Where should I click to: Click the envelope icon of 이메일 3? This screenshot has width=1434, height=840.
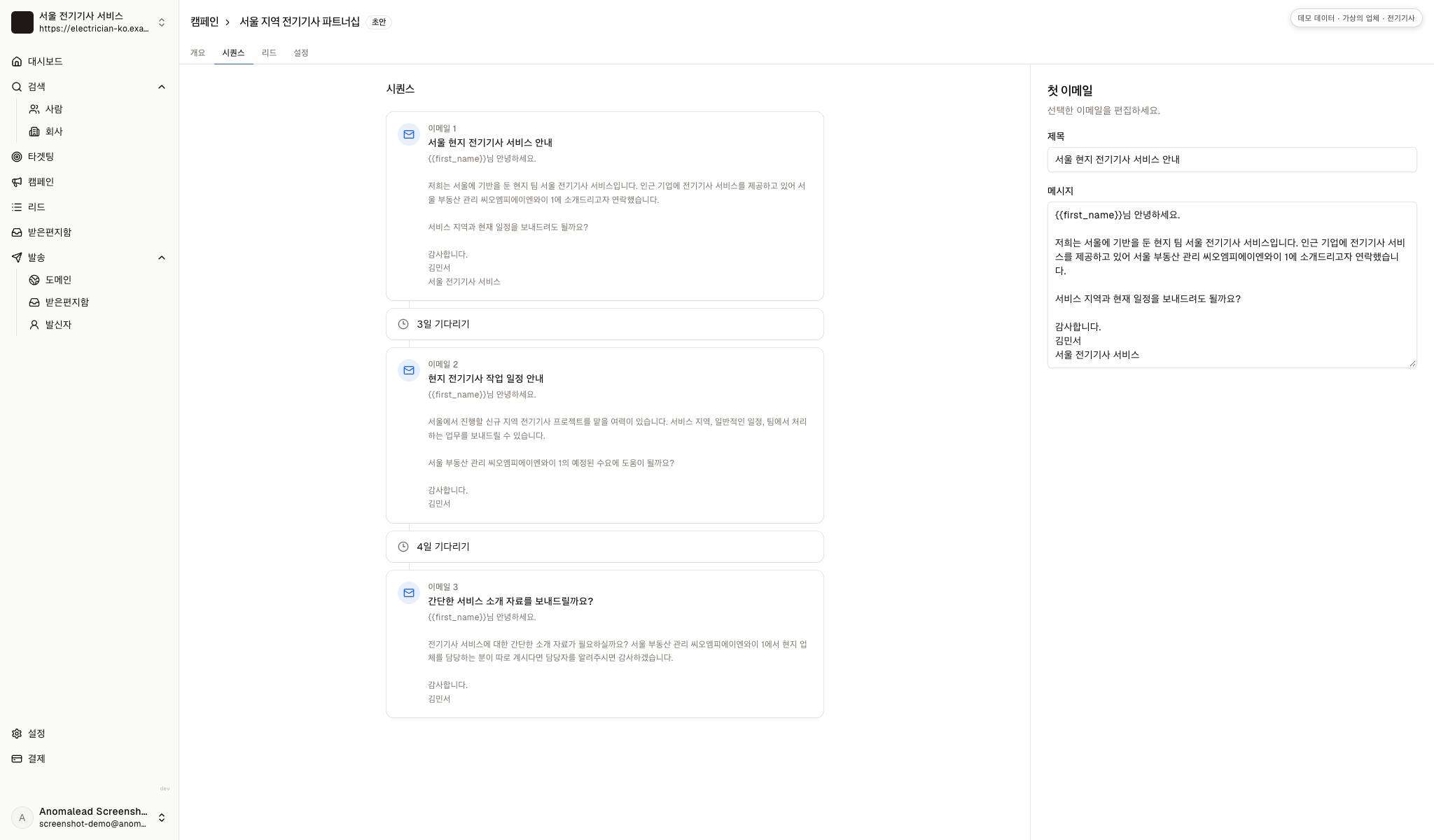(x=409, y=593)
